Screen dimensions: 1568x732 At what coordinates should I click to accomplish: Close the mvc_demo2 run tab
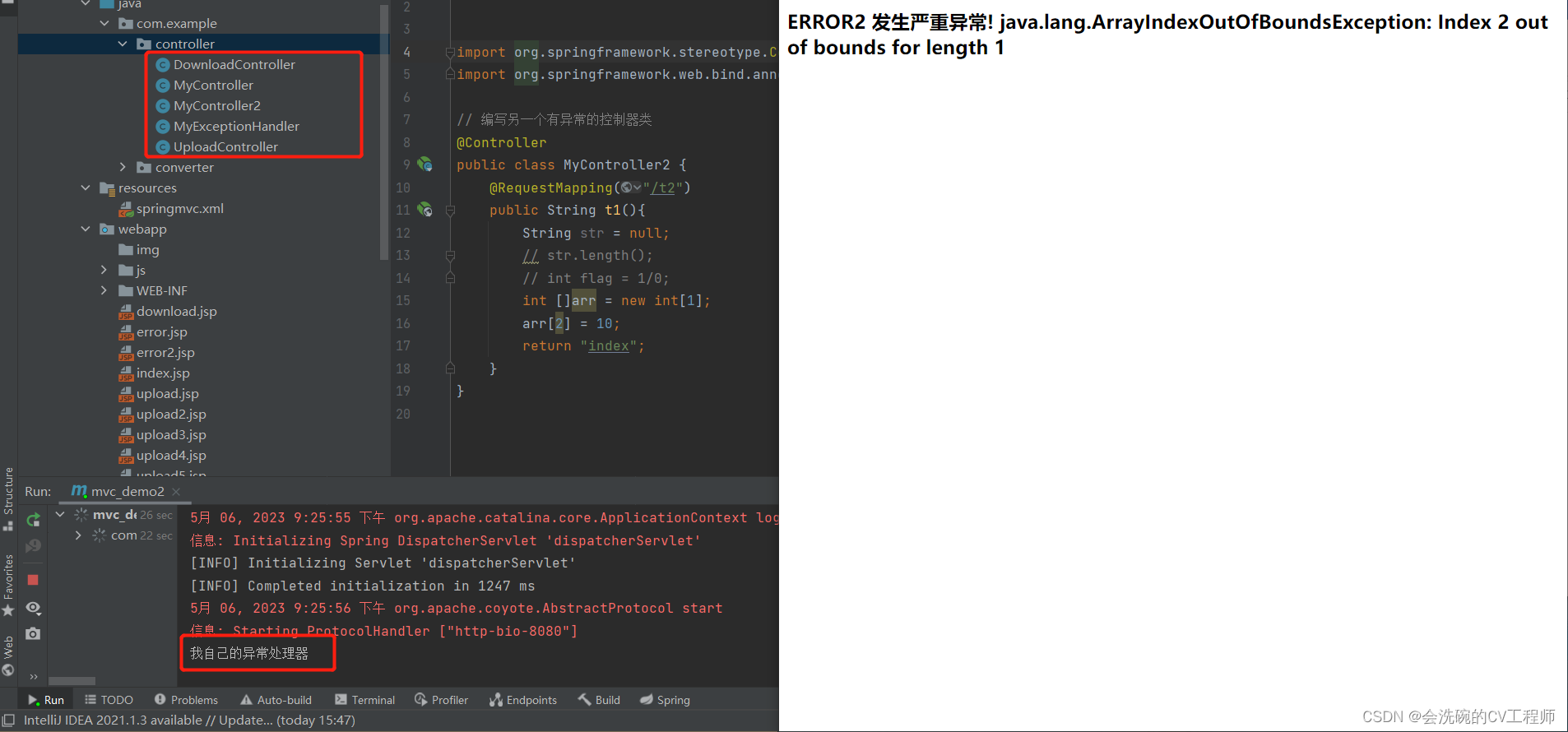pos(176,492)
